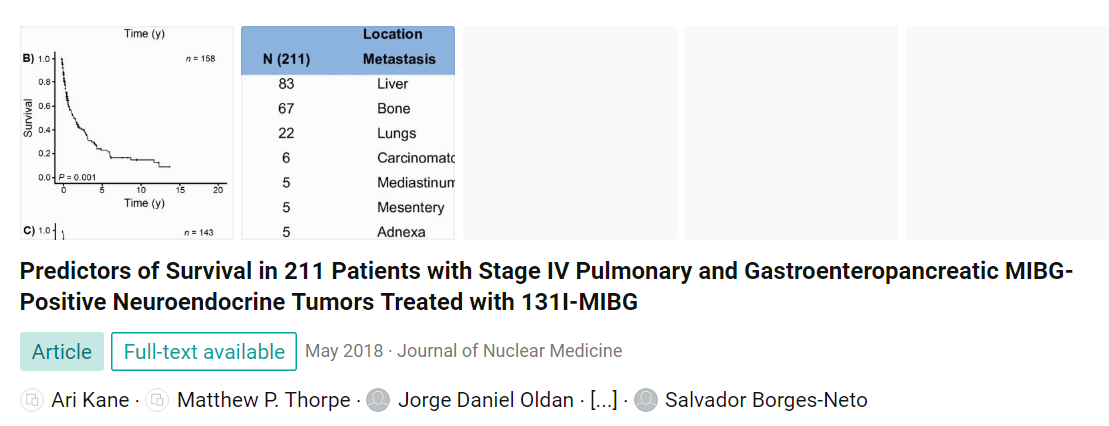The image size is (1109, 426).
Task: Click the icon before Matthew P. Thorpe
Action: [x=158, y=400]
